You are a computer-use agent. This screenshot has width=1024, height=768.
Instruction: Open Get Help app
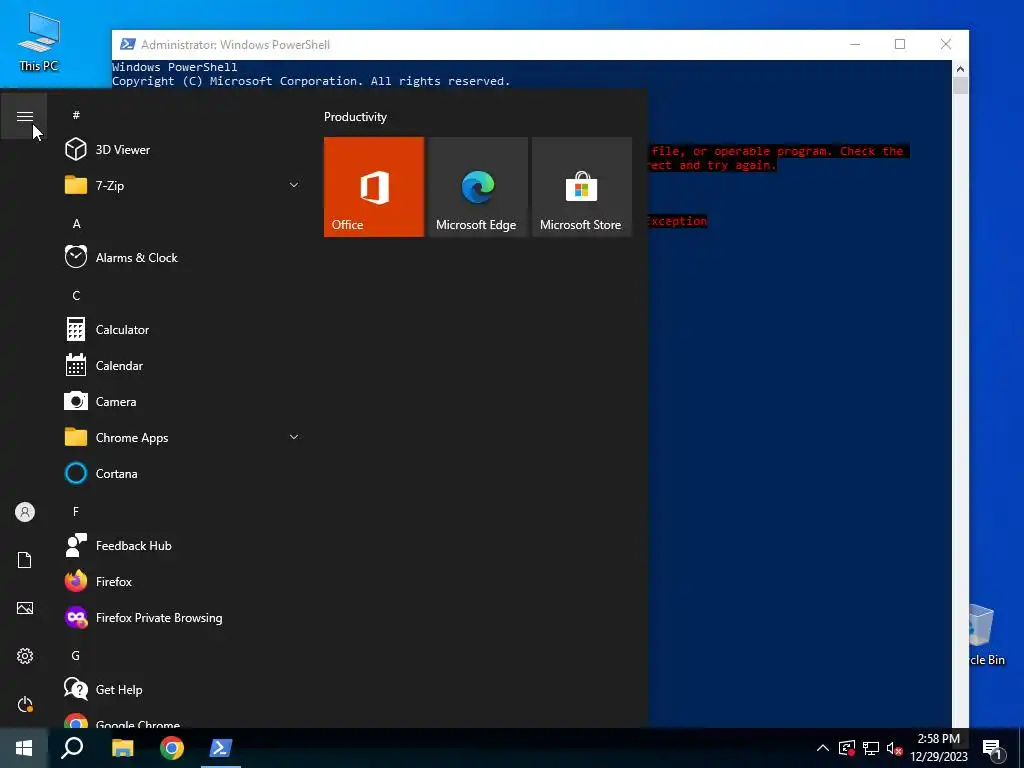tap(182, 690)
